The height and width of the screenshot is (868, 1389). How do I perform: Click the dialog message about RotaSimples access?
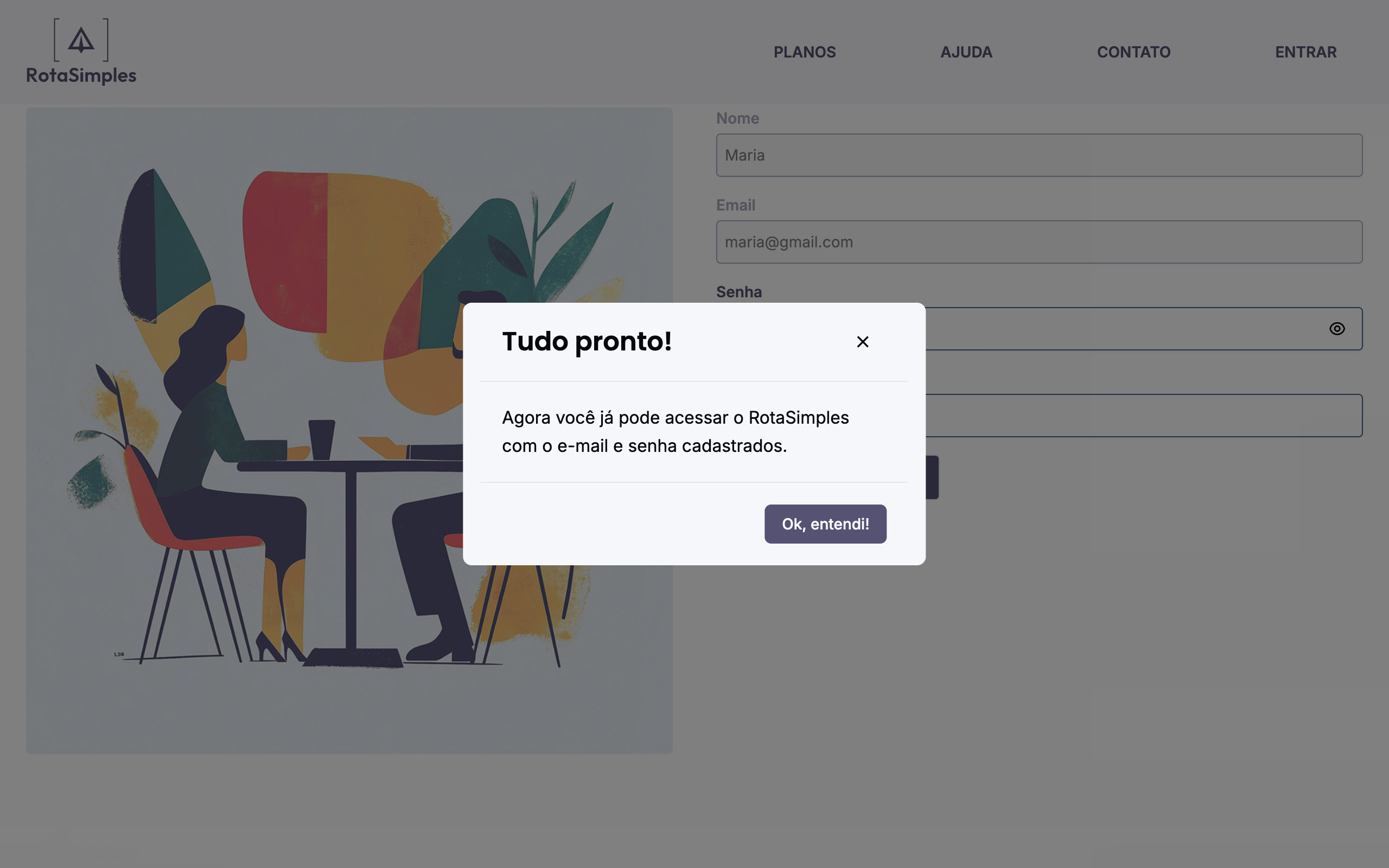click(675, 432)
